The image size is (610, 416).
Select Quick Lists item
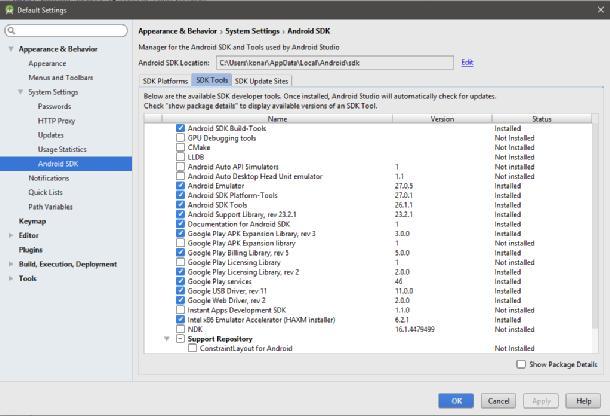(45, 192)
